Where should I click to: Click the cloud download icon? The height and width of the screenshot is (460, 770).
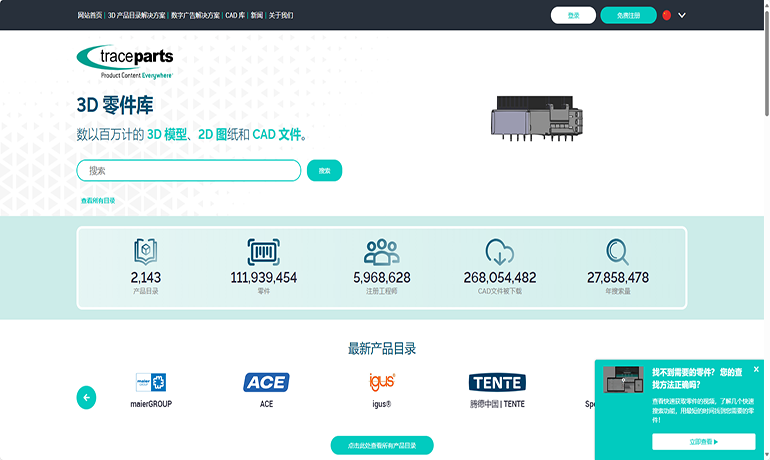[499, 252]
